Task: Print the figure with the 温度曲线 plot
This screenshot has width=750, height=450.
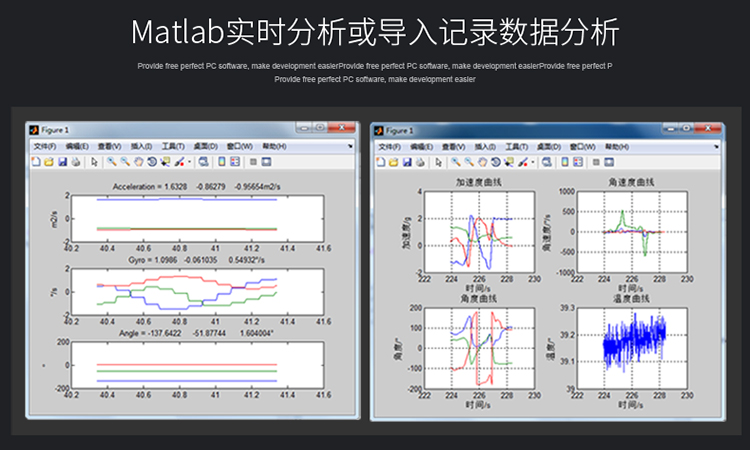Action: pyautogui.click(x=419, y=160)
